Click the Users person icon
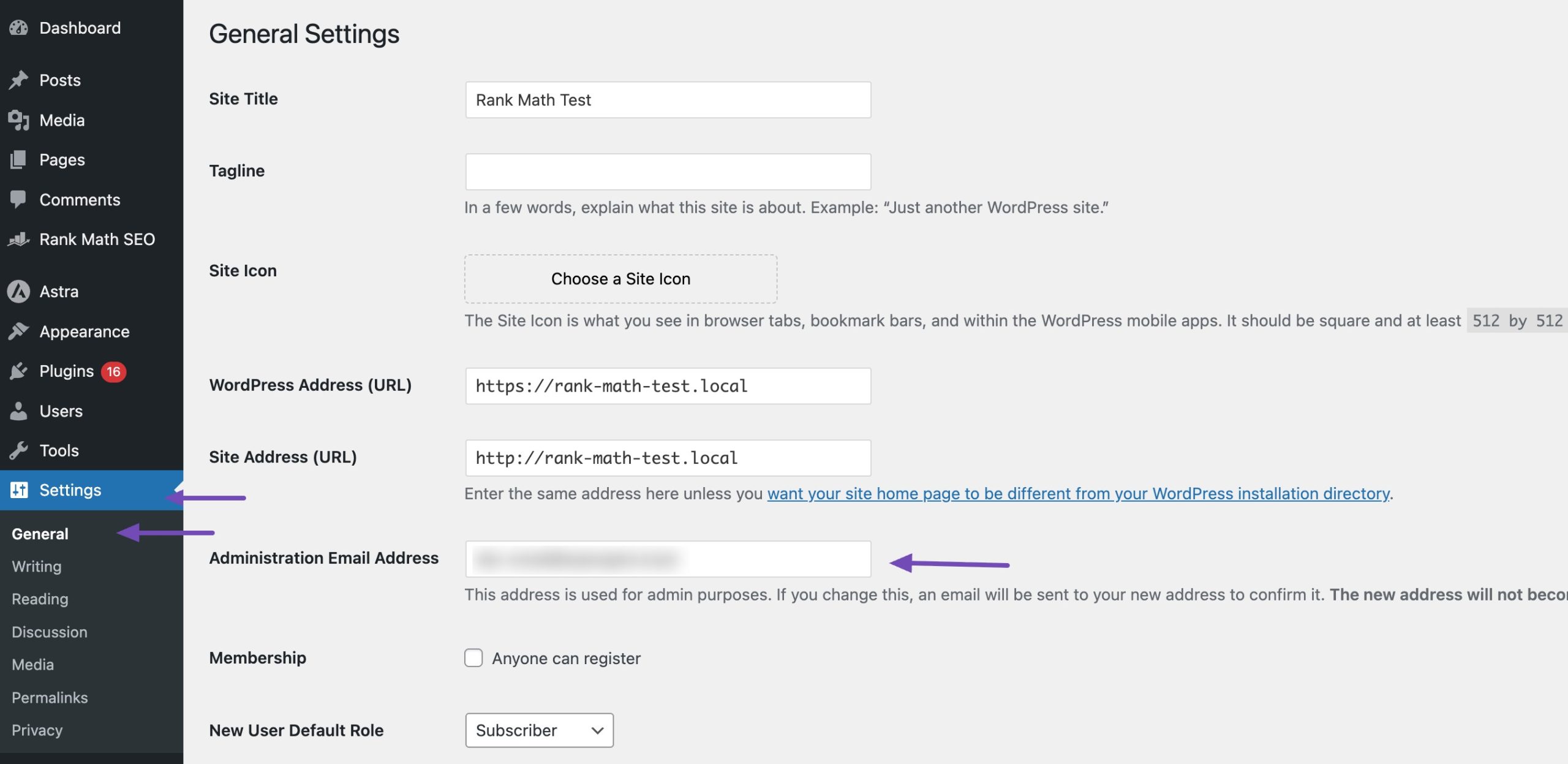 pyautogui.click(x=18, y=411)
